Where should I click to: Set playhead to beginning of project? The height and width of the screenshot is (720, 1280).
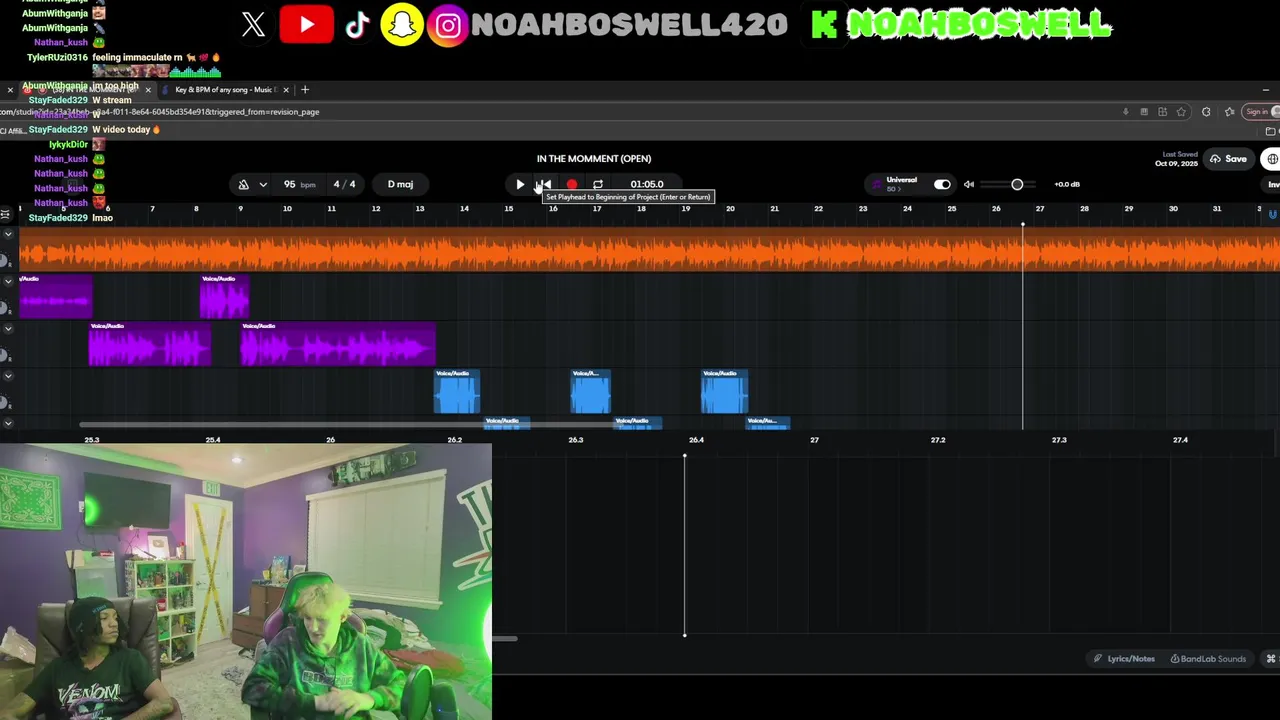pos(545,184)
